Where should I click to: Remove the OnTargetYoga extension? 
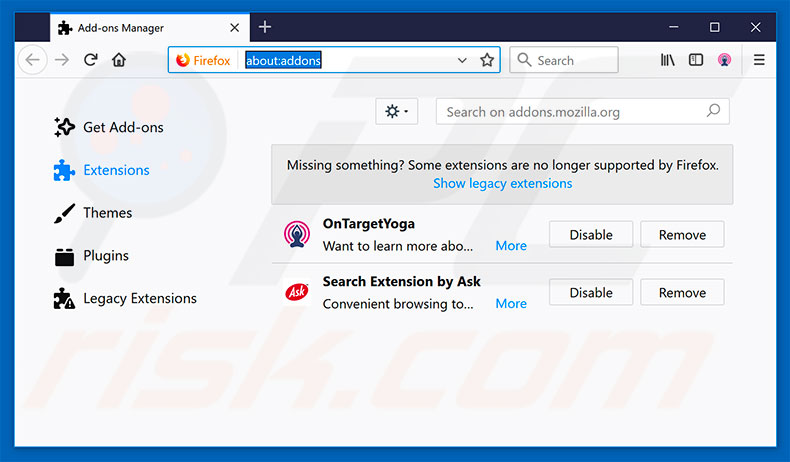coord(682,234)
